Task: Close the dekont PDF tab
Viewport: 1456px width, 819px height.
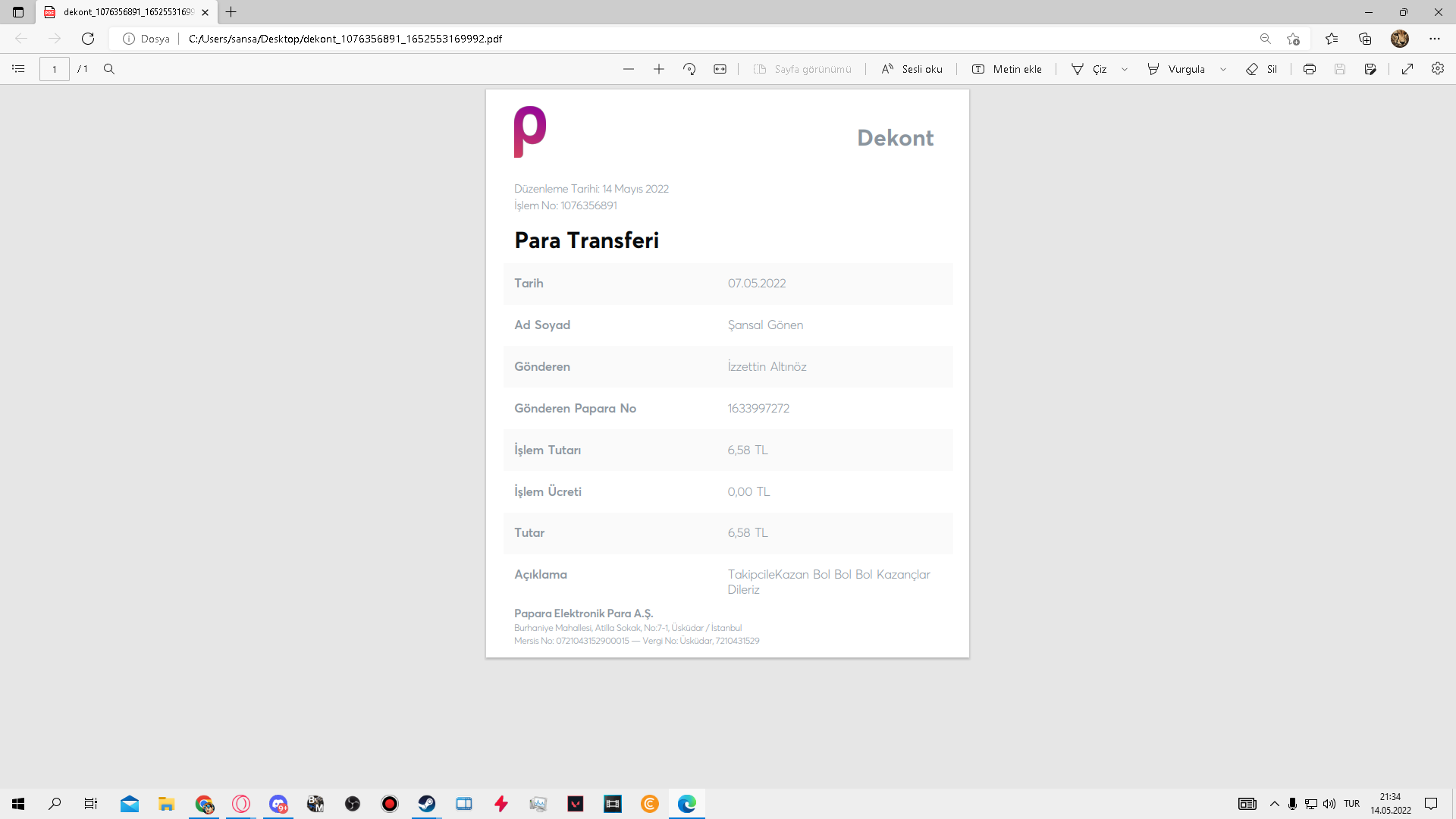Action: 206,12
